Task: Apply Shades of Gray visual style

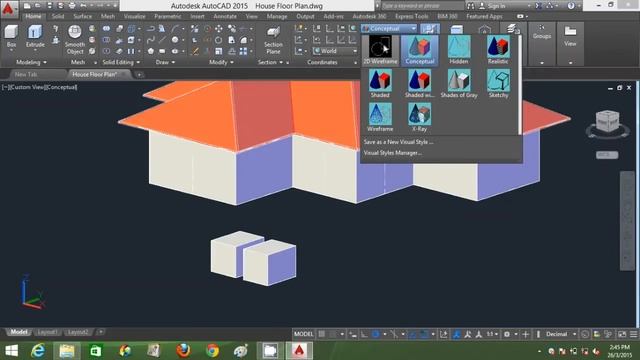Action: coord(459,84)
